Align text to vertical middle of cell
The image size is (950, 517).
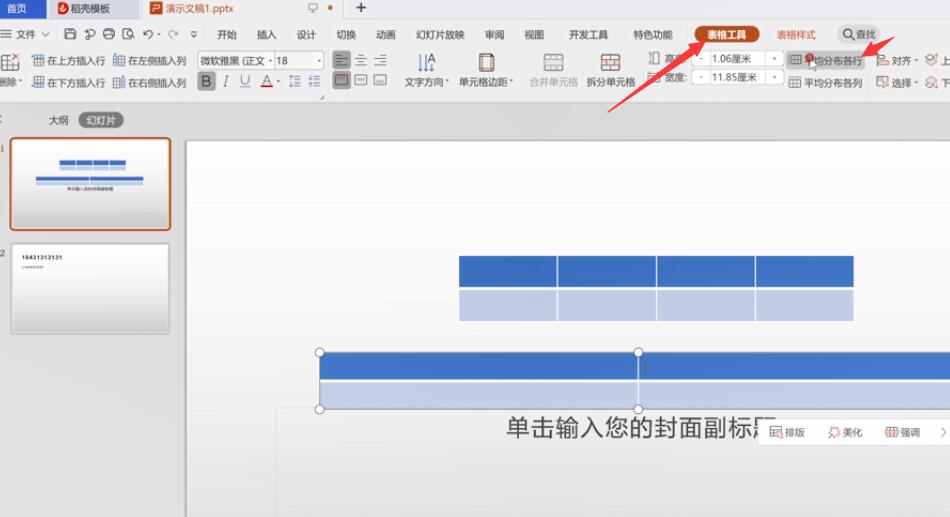click(361, 80)
